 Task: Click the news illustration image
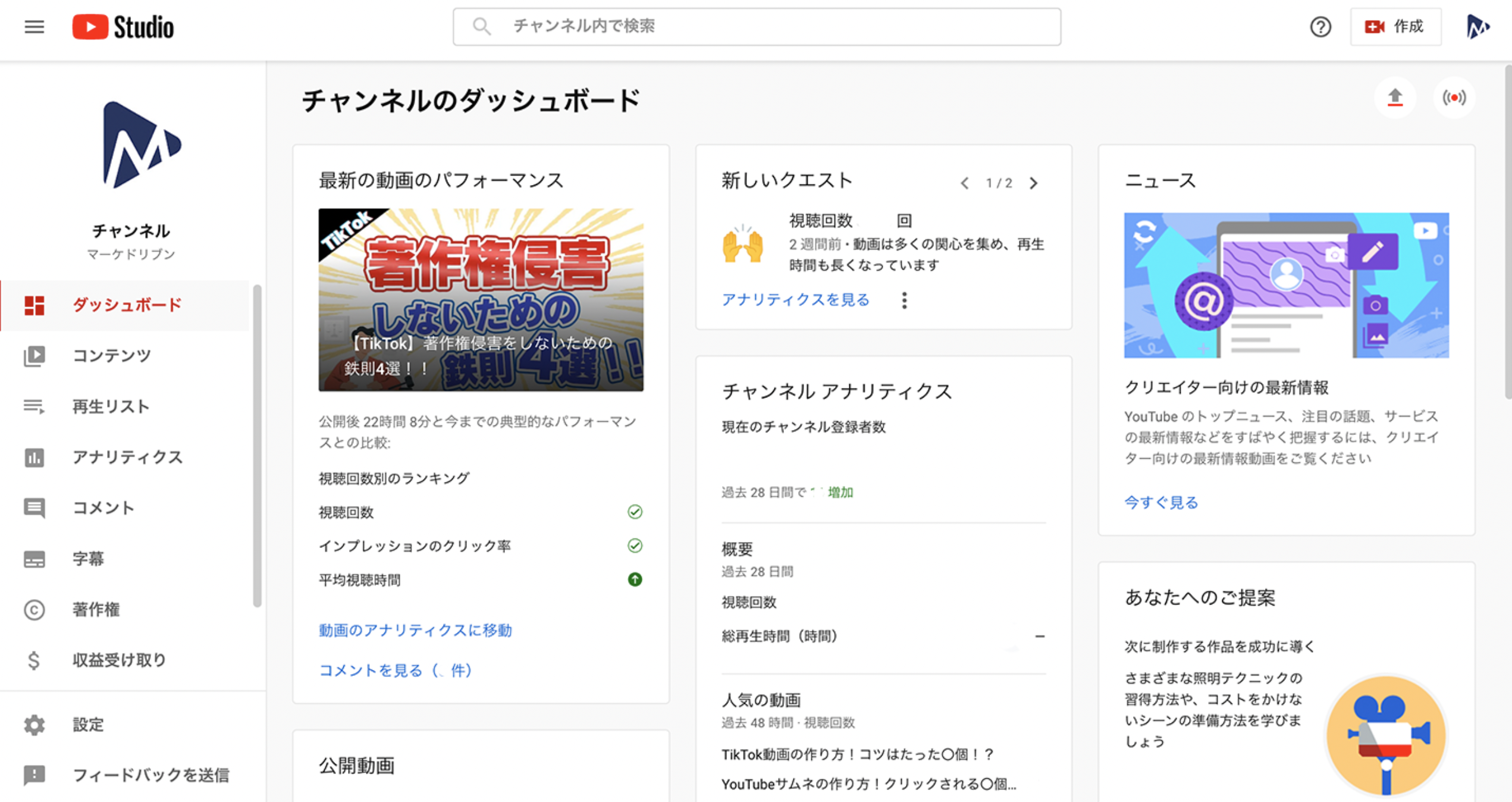pyautogui.click(x=1286, y=286)
